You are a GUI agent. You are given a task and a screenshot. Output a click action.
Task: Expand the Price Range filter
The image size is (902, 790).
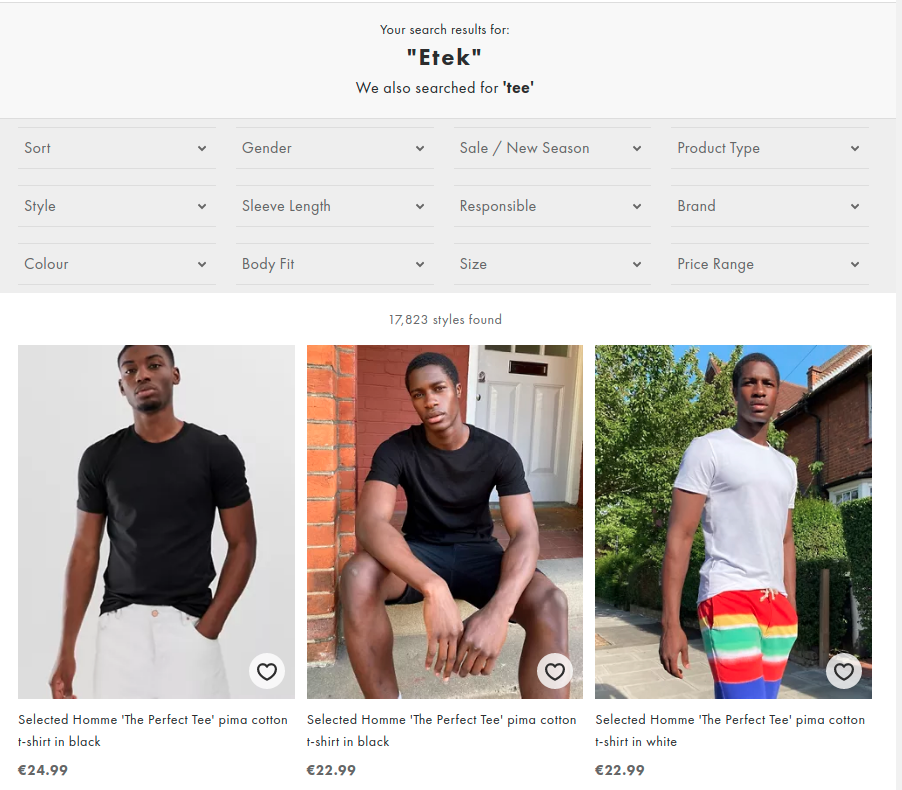(770, 264)
